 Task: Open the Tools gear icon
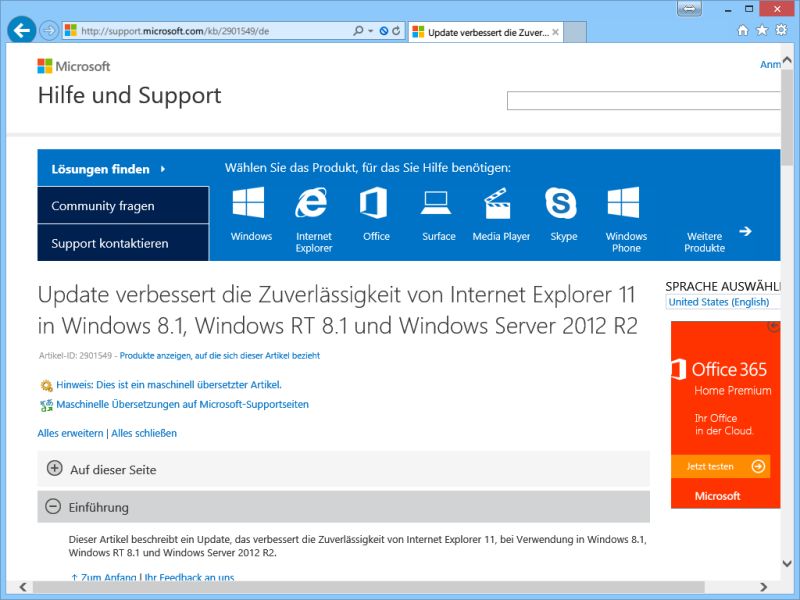point(781,30)
